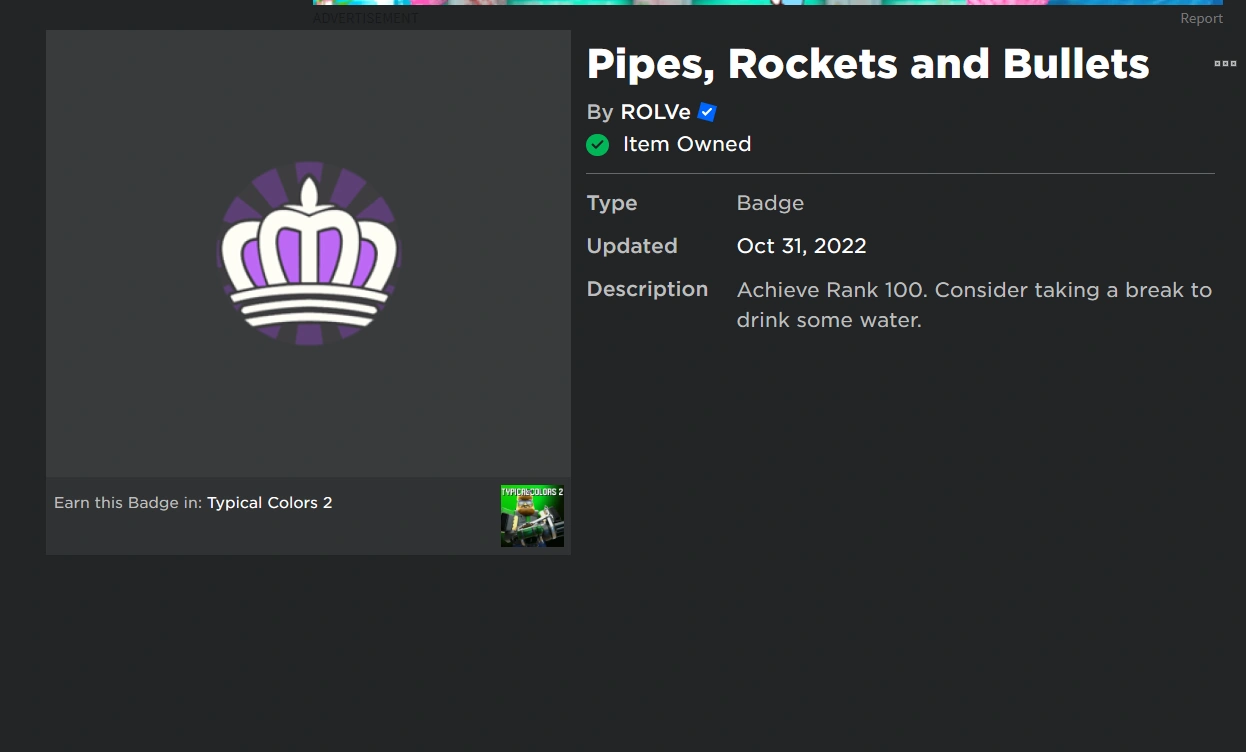Viewport: 1246px width, 752px height.
Task: Click the ADVERTISEMENT label
Action: click(365, 18)
